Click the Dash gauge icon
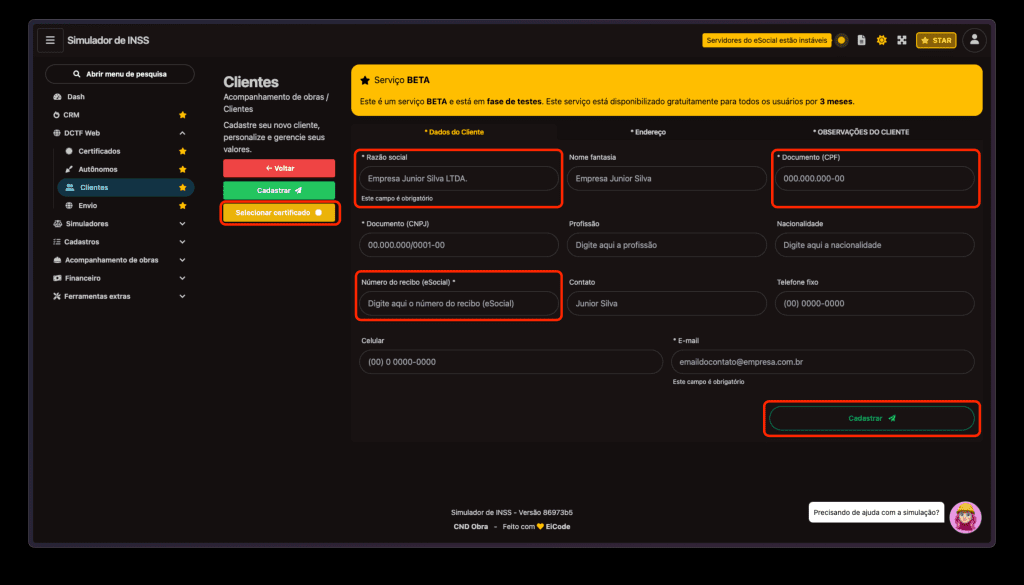Screen dimensions: 1024x585 click(x=57, y=97)
